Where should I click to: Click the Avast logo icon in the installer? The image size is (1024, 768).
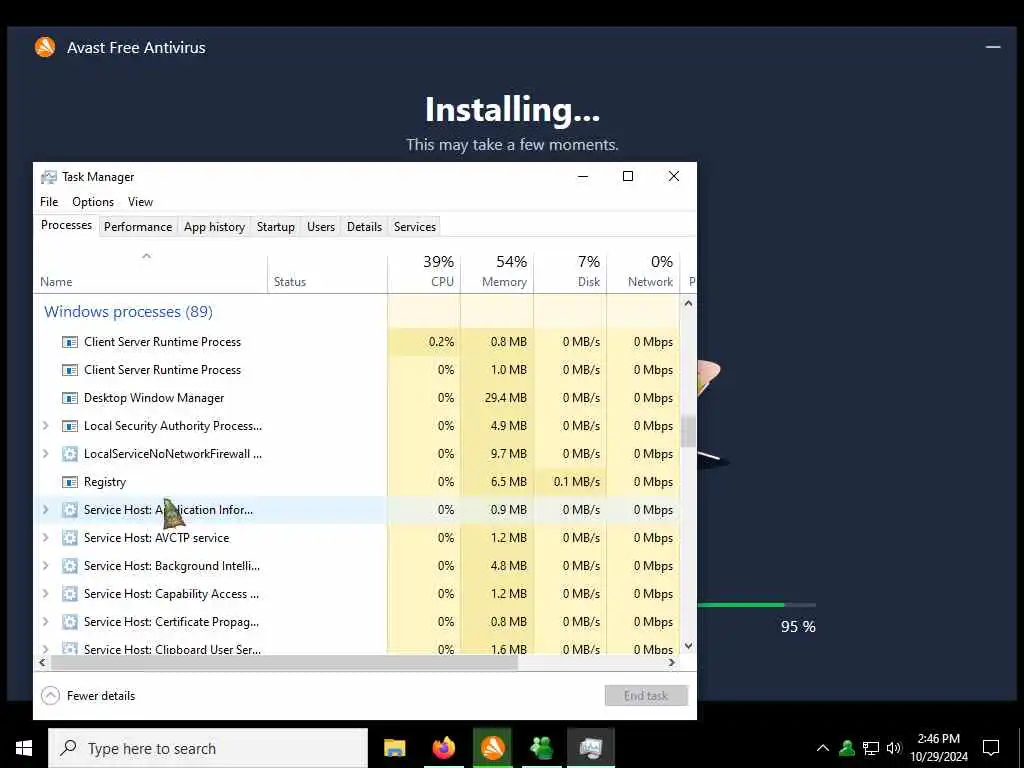click(x=45, y=47)
